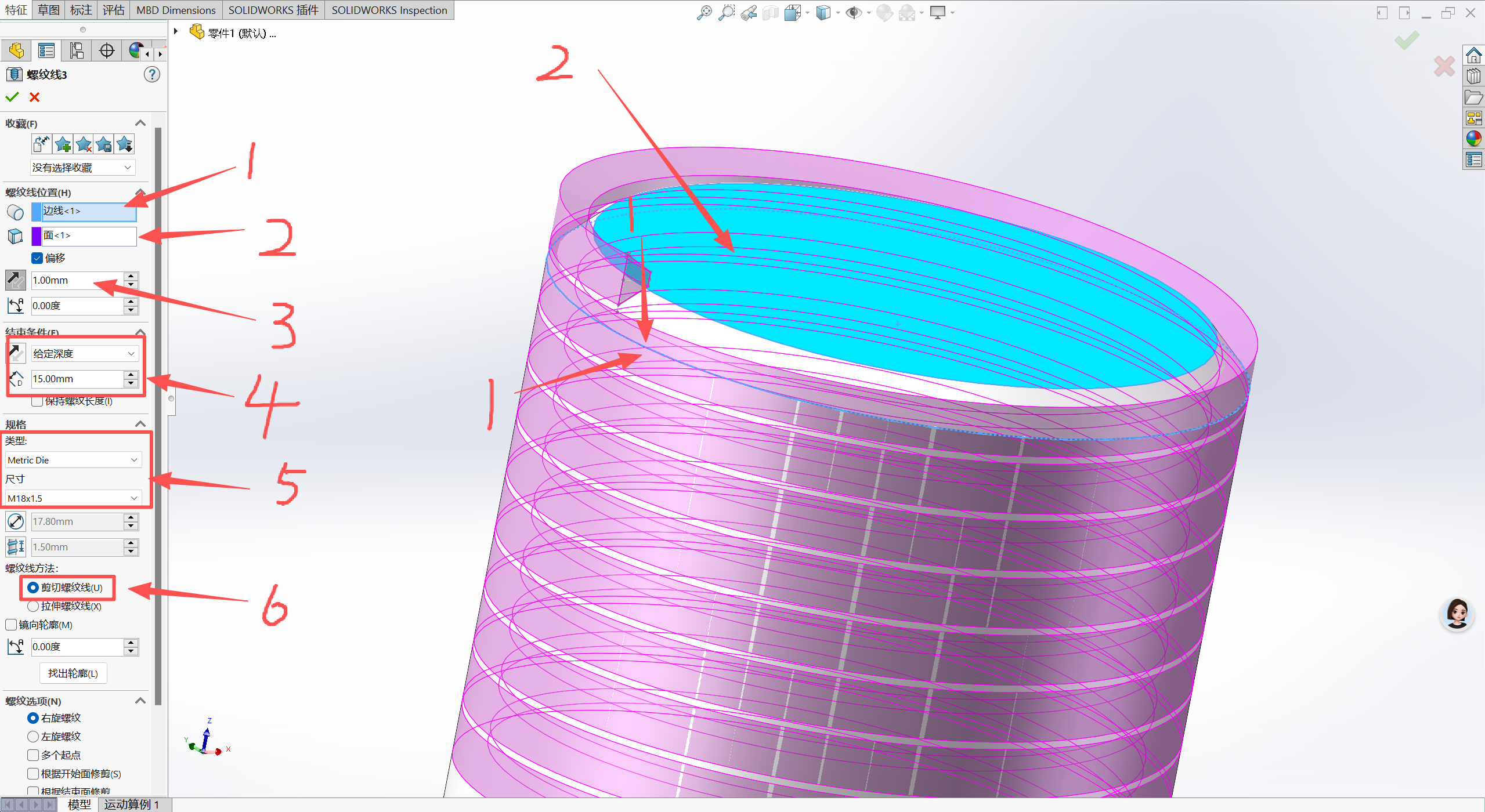
Task: Open the M18x1.5 size dropdown
Action: pyautogui.click(x=74, y=498)
